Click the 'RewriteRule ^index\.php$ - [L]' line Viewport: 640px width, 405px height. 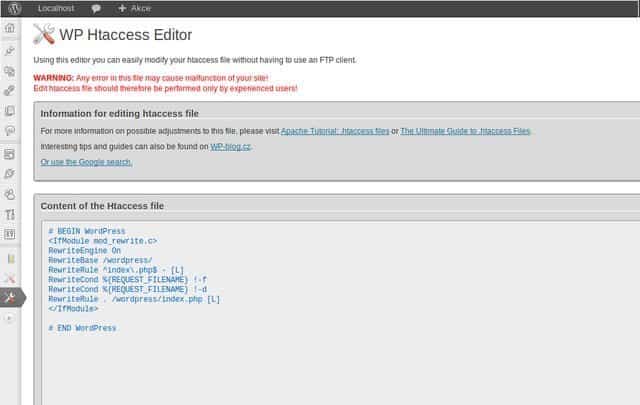(x=116, y=270)
